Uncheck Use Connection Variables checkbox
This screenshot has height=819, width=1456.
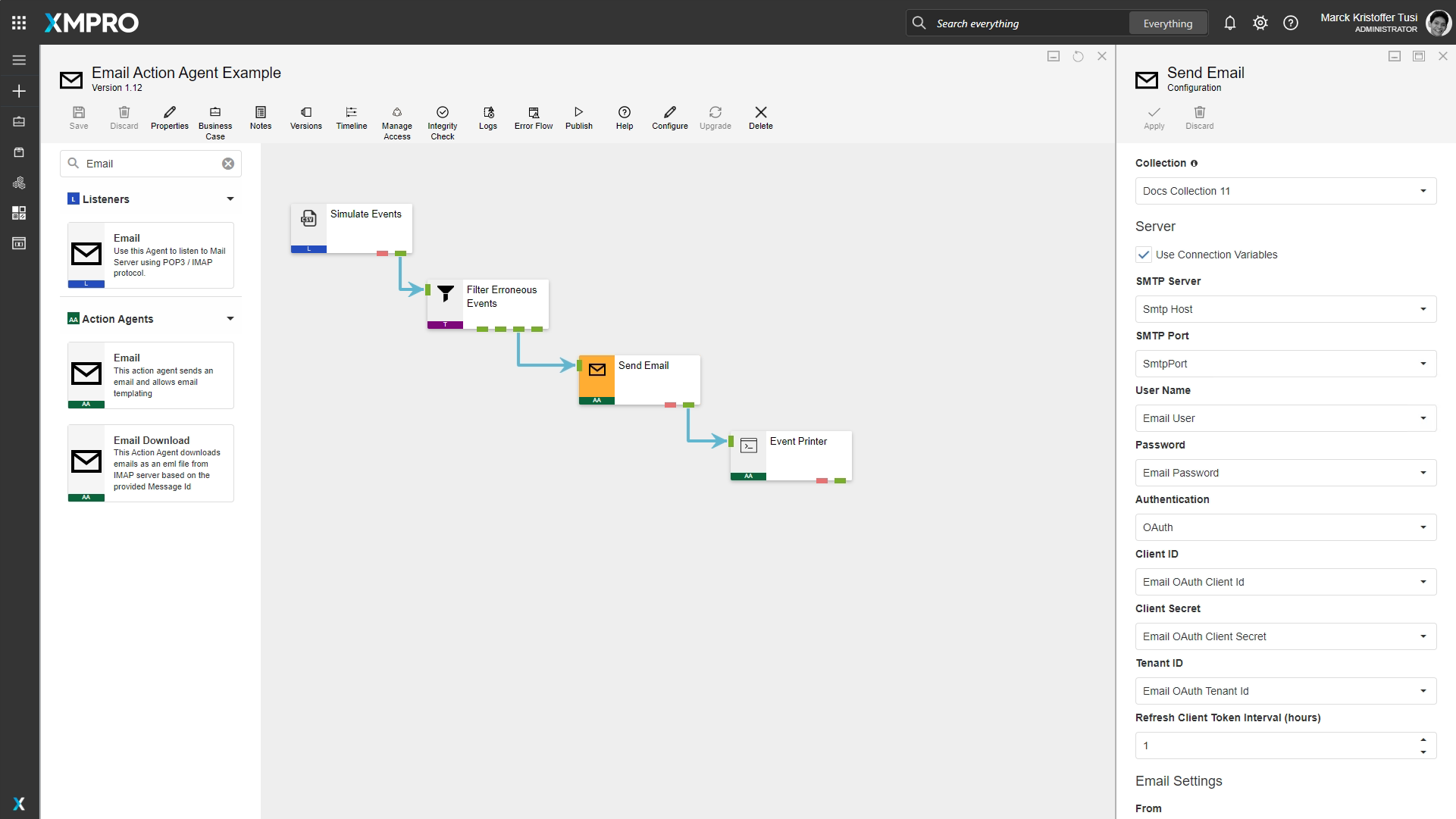click(x=1144, y=255)
